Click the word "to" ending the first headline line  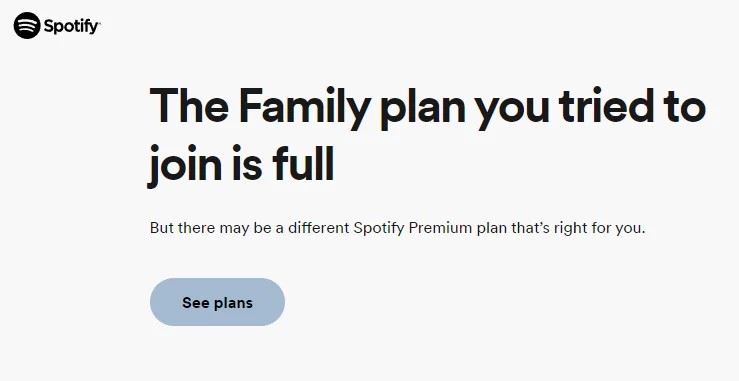685,107
